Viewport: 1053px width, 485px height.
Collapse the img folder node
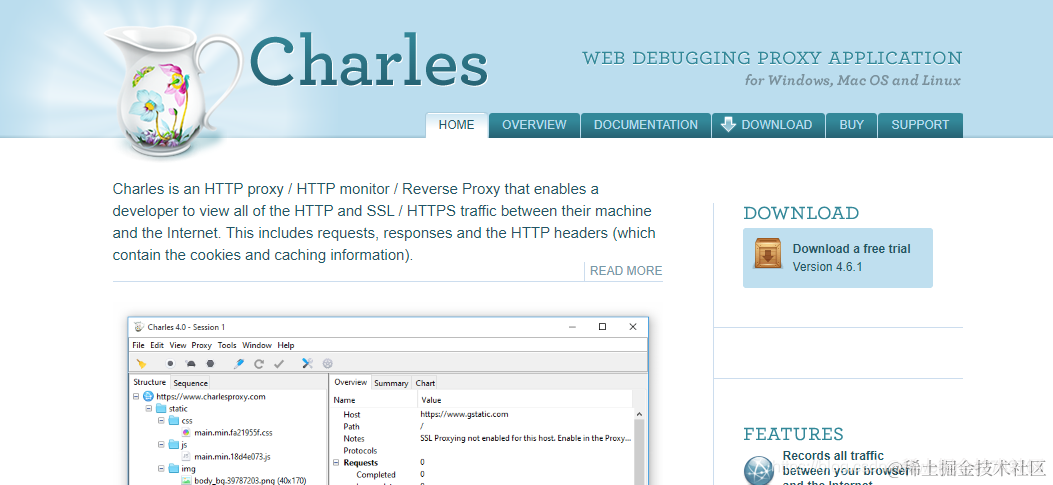click(161, 468)
